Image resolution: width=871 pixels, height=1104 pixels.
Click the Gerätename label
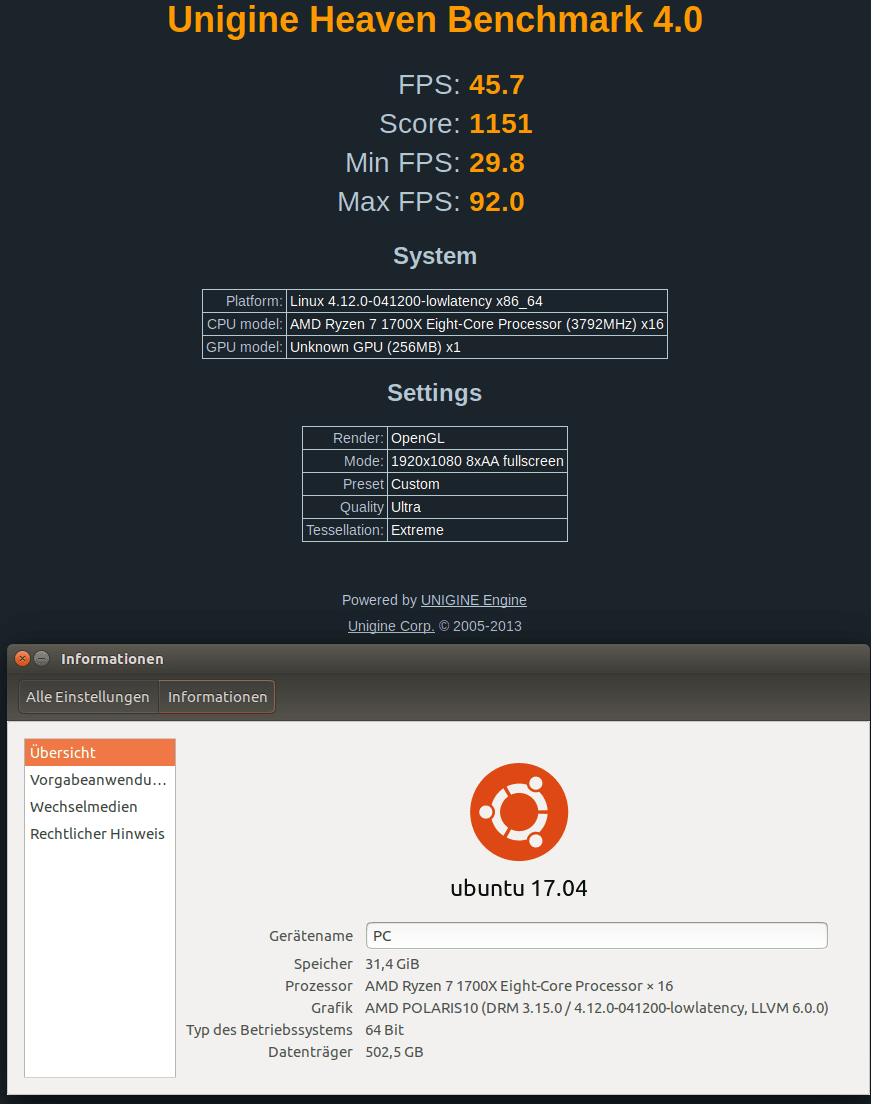pos(311,936)
